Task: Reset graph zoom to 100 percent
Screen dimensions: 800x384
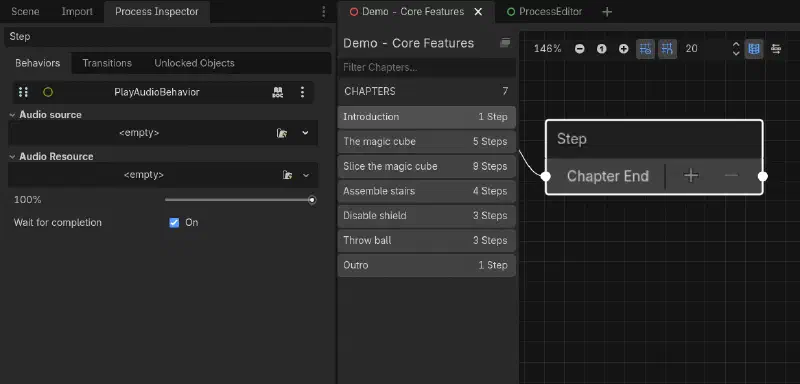Action: coord(602,49)
